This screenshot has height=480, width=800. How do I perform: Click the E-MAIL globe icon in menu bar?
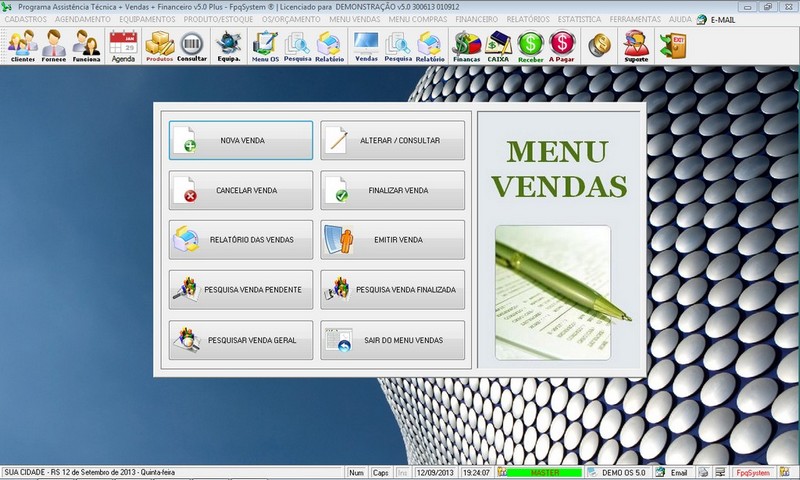click(x=702, y=19)
